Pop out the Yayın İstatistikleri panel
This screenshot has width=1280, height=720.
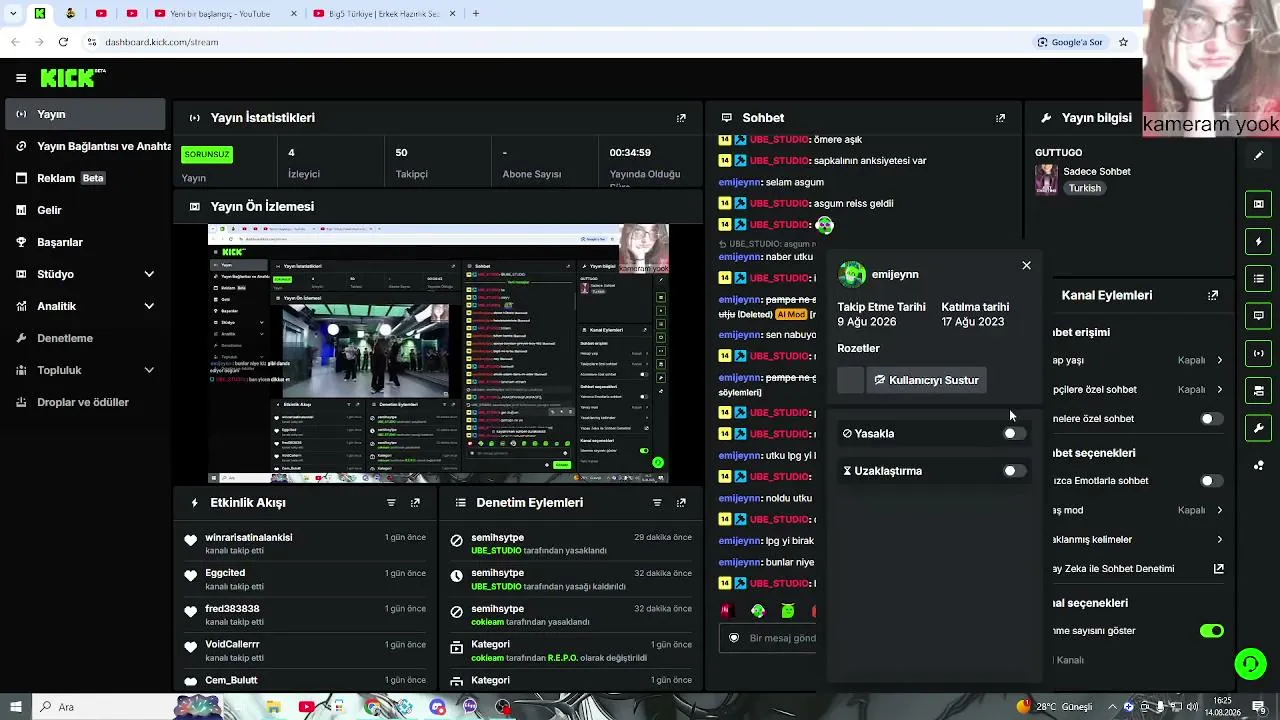(x=681, y=118)
